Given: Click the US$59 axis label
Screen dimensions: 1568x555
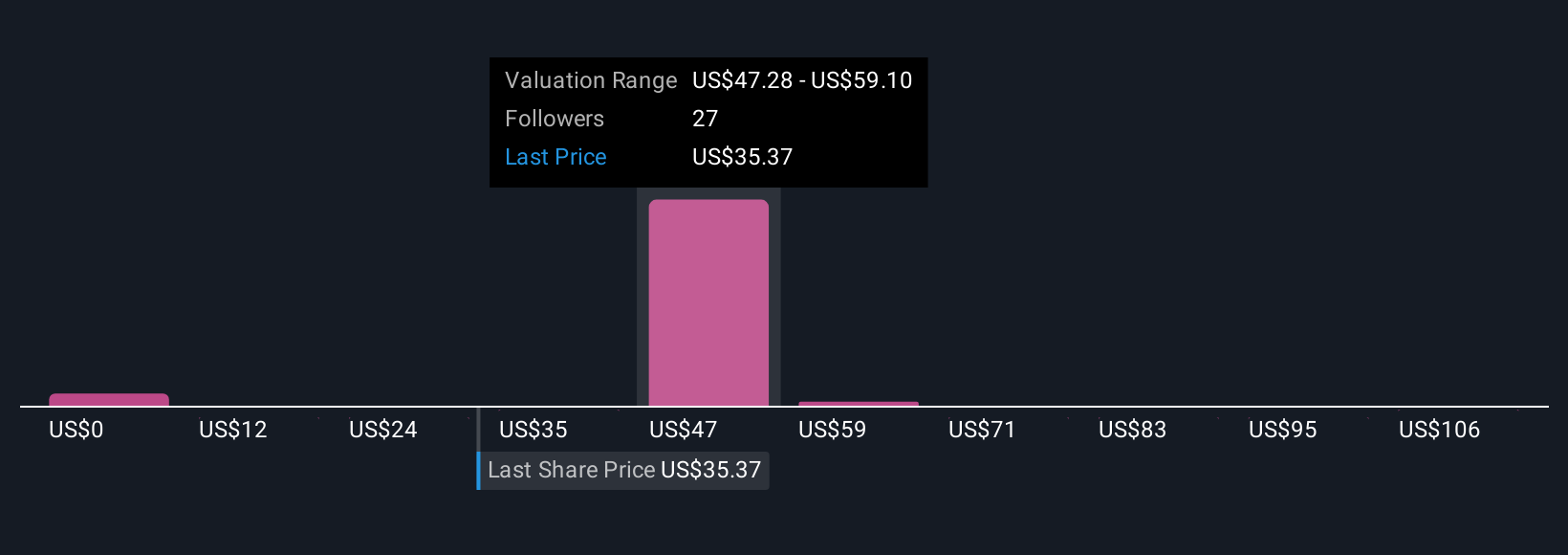Looking at the screenshot, I should point(833,430).
